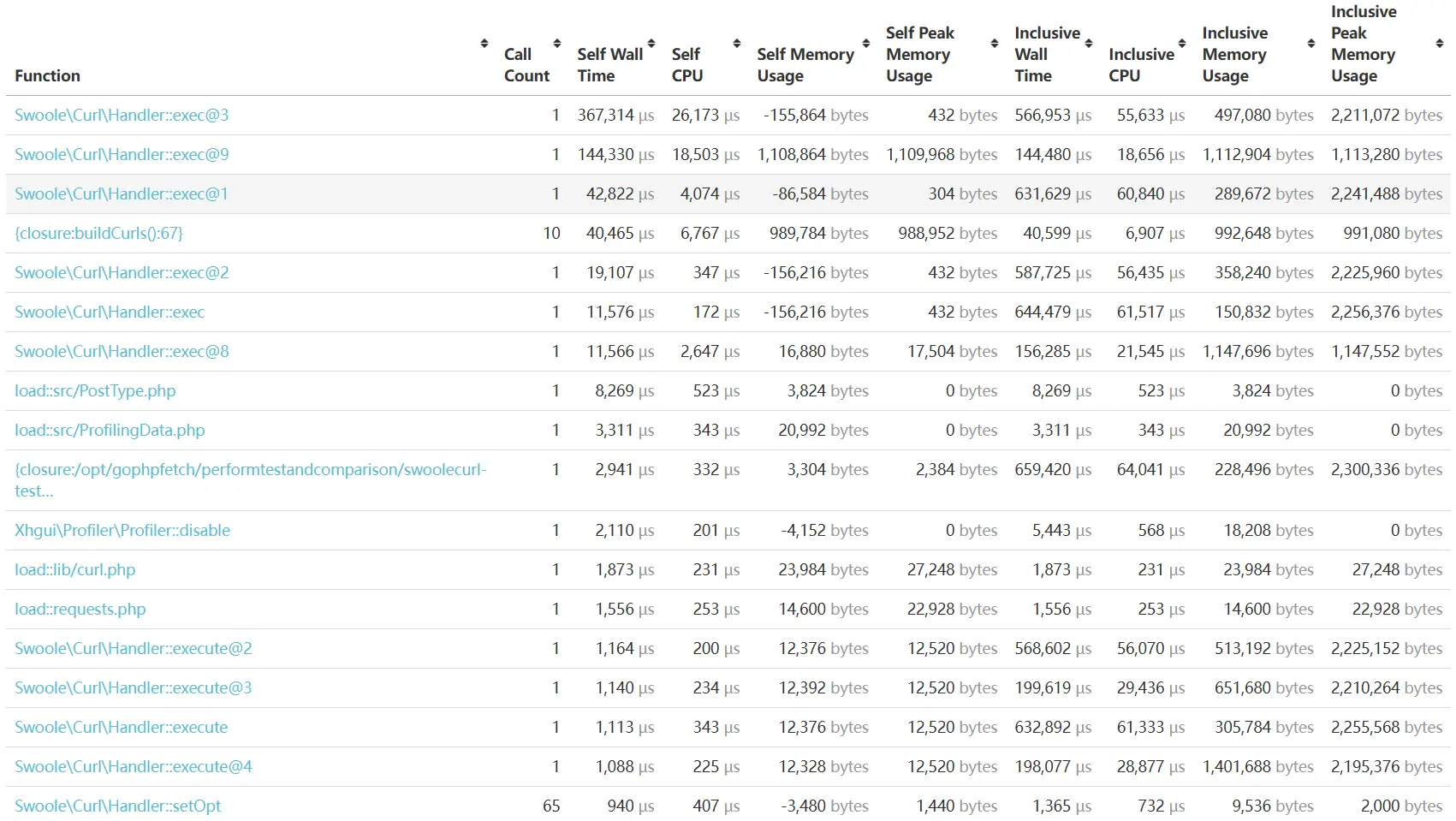
Task: Open the Swoole\Curl\Handler::exec@9 link
Action: pyautogui.click(x=122, y=155)
